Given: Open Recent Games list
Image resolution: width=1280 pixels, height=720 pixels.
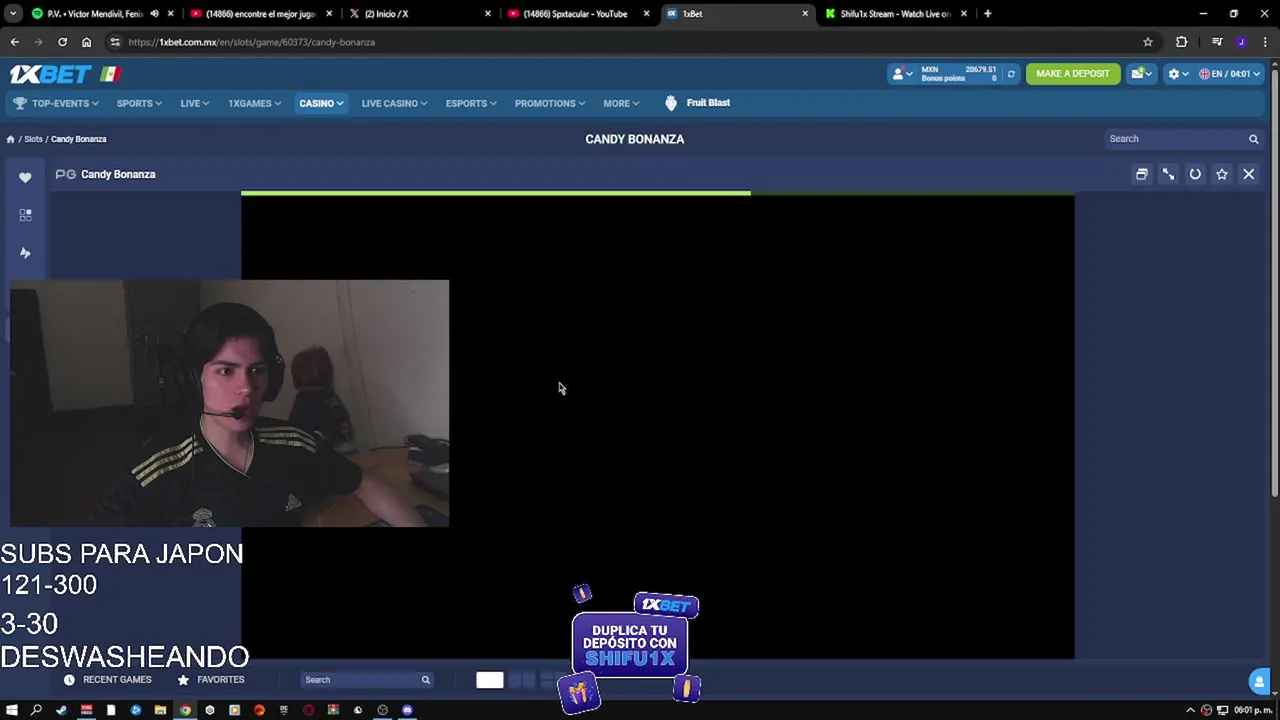Looking at the screenshot, I should (108, 680).
